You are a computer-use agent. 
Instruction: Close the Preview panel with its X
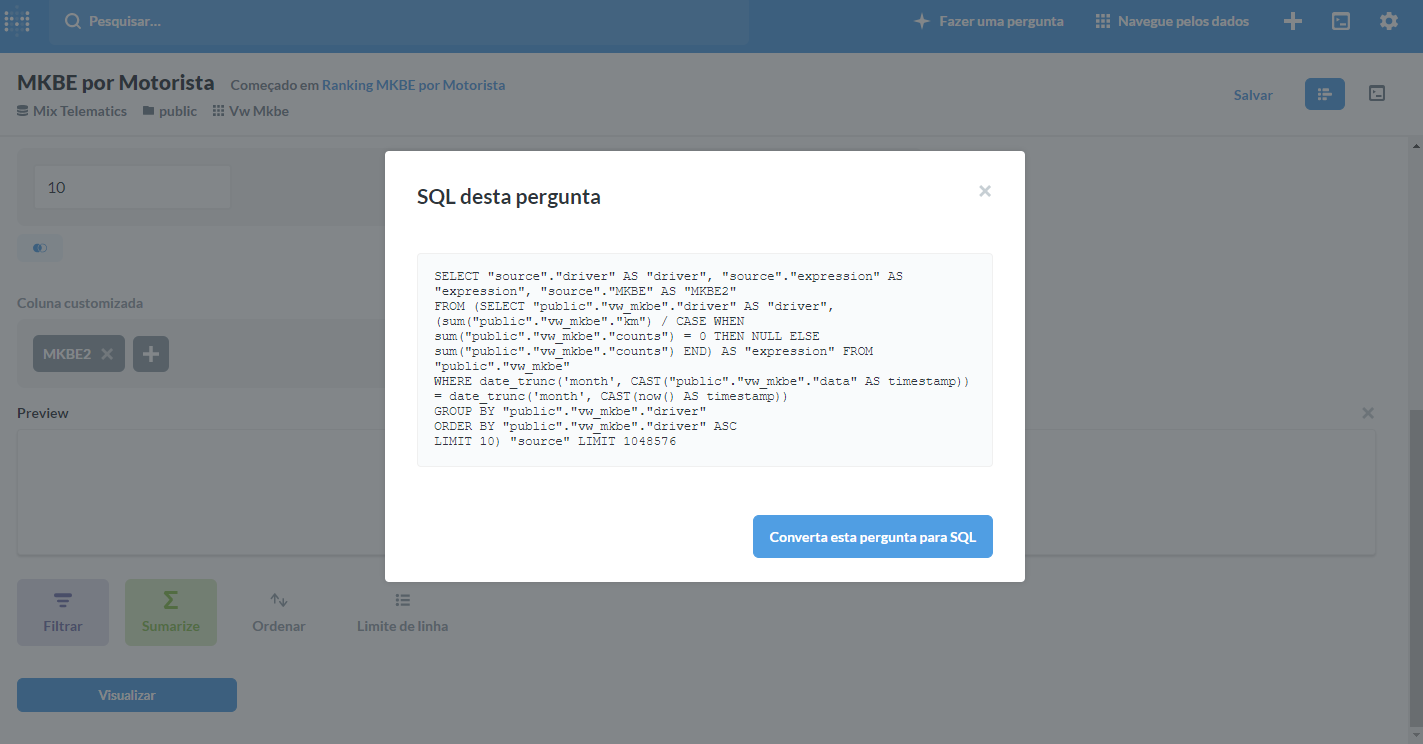coord(1368,413)
